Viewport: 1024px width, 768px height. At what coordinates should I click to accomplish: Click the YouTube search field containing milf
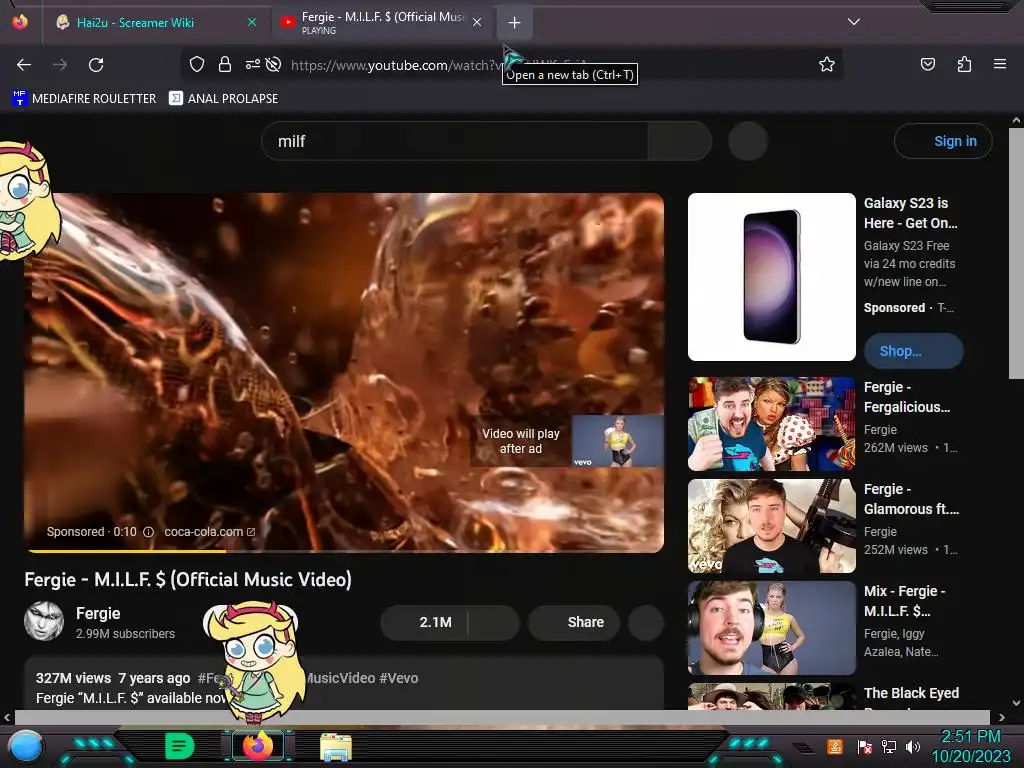coord(455,141)
